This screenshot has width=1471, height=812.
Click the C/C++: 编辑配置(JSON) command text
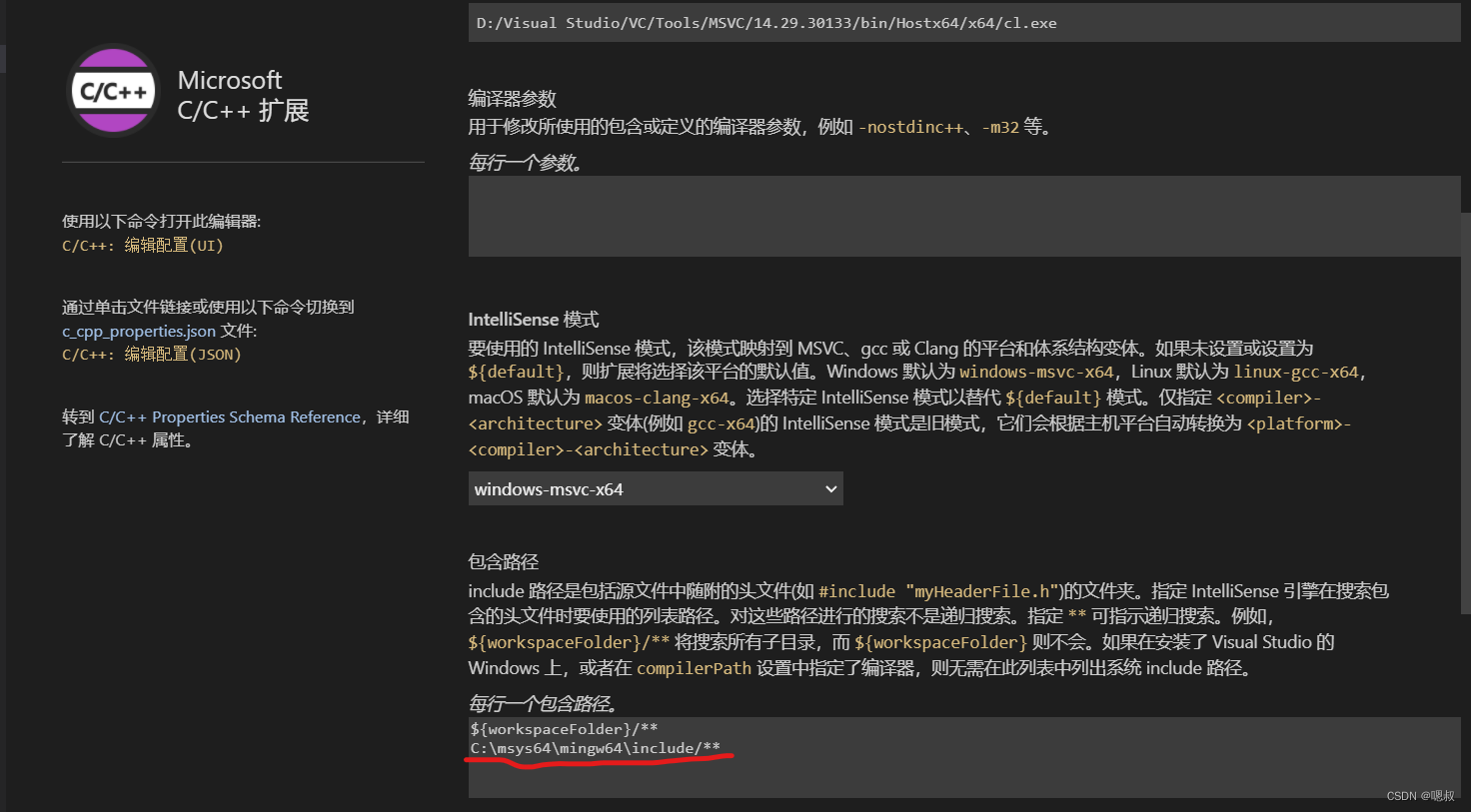152,354
